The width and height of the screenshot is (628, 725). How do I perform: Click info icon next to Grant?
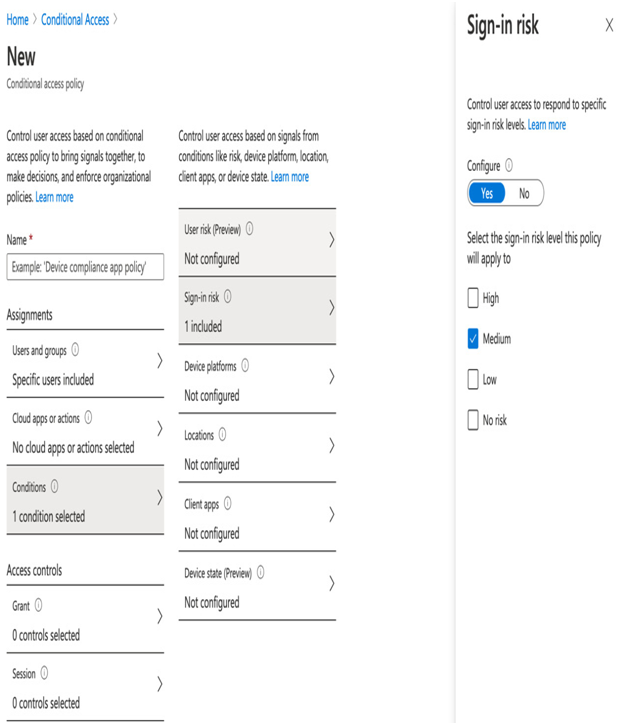coord(39,605)
